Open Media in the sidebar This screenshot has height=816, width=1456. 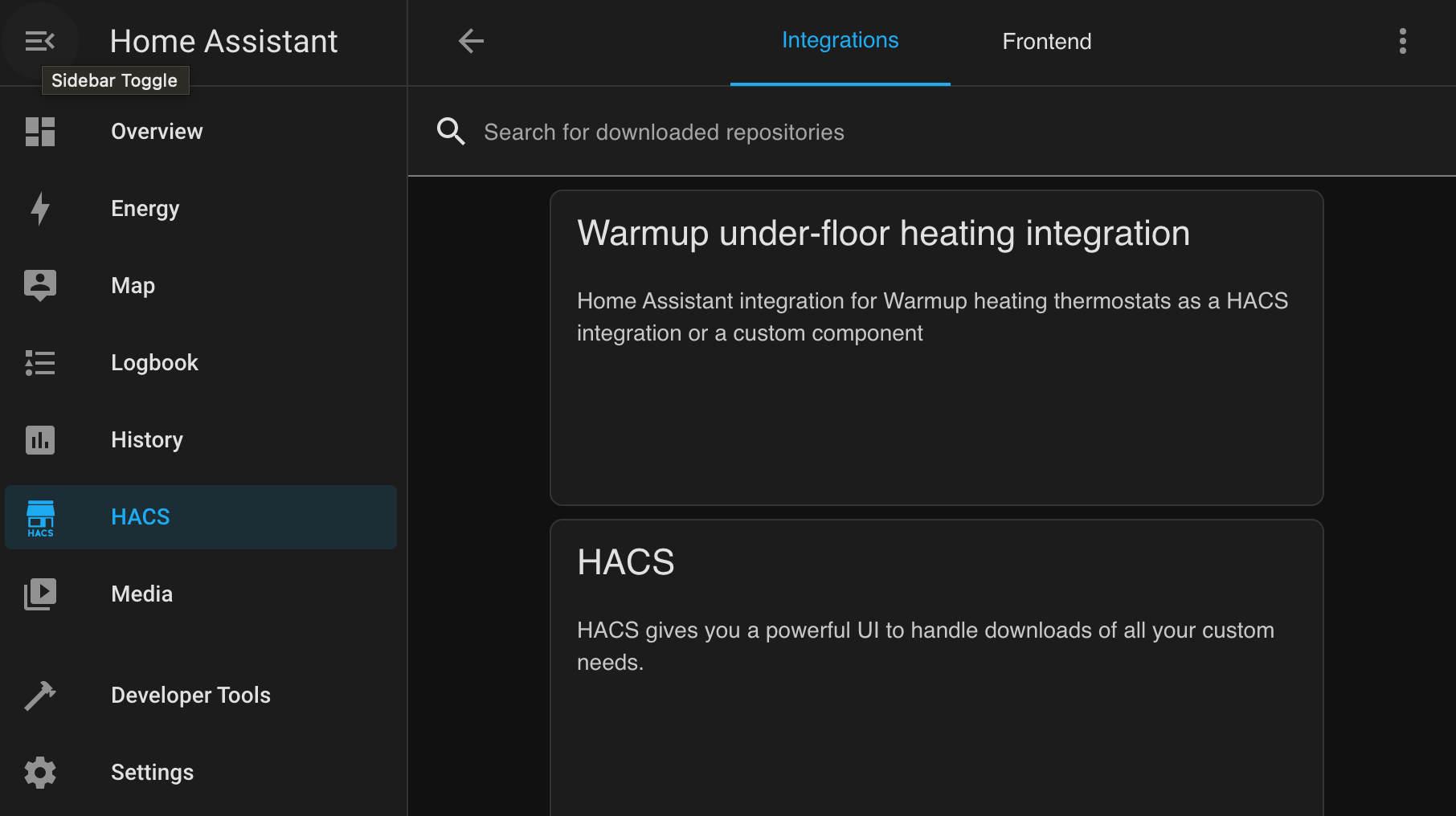[201, 594]
